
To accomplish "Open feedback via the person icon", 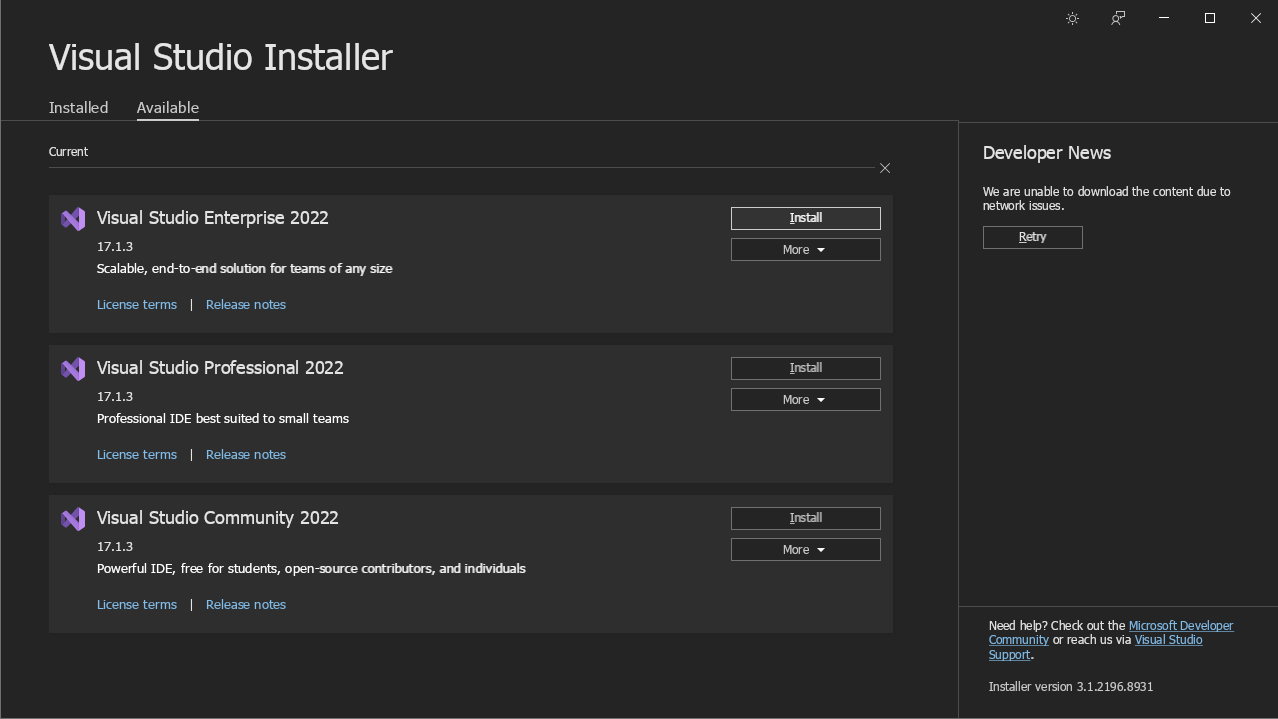I will click(1118, 18).
